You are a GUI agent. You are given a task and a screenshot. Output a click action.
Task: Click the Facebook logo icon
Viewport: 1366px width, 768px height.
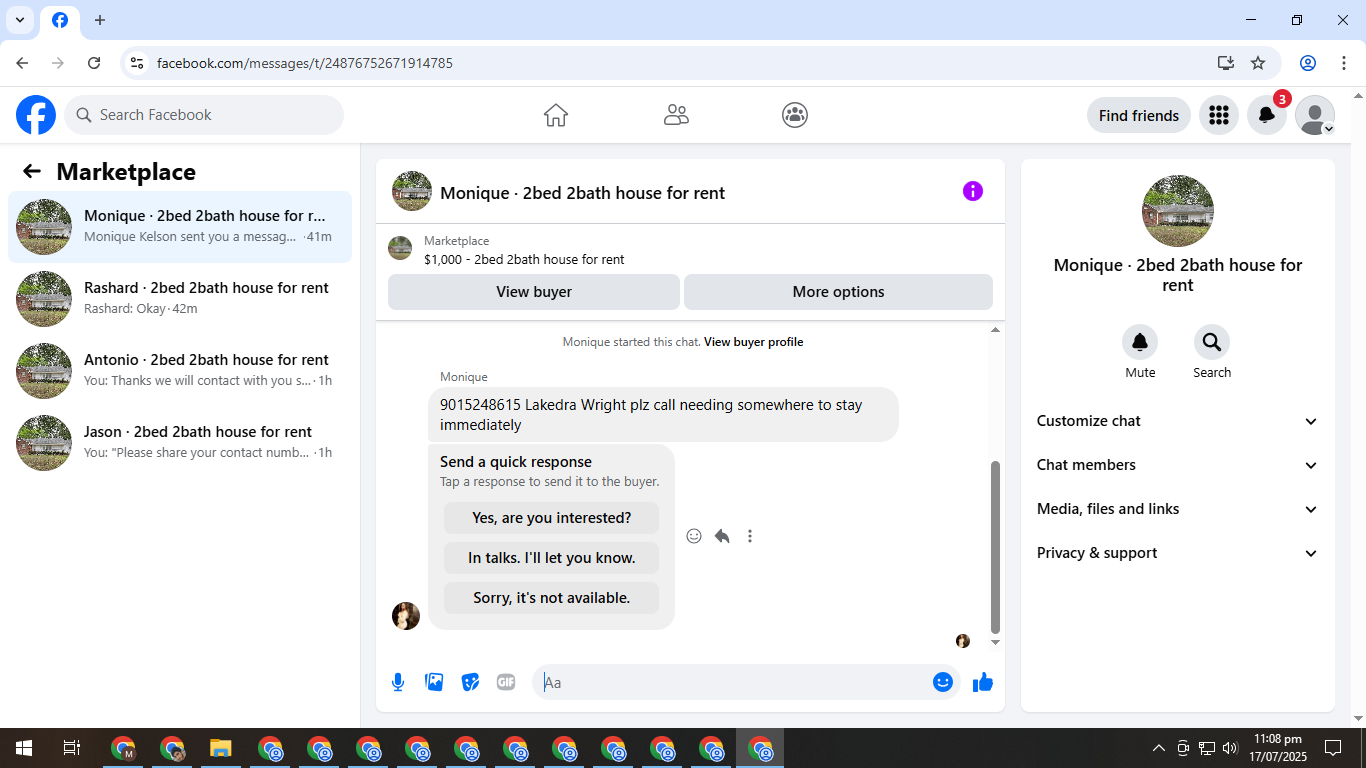pyautogui.click(x=36, y=115)
